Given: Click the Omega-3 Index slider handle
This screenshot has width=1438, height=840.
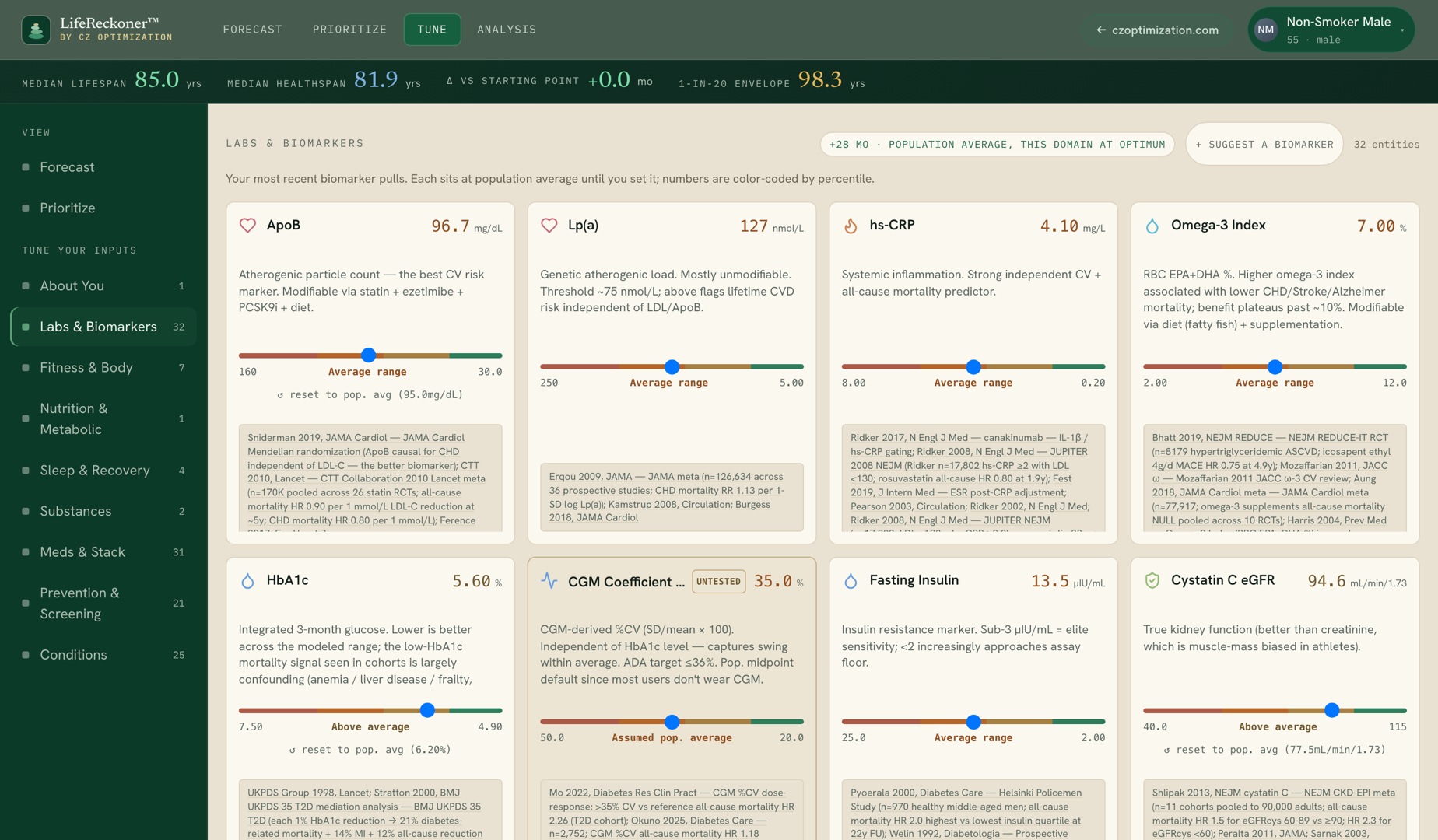Looking at the screenshot, I should 1275,366.
